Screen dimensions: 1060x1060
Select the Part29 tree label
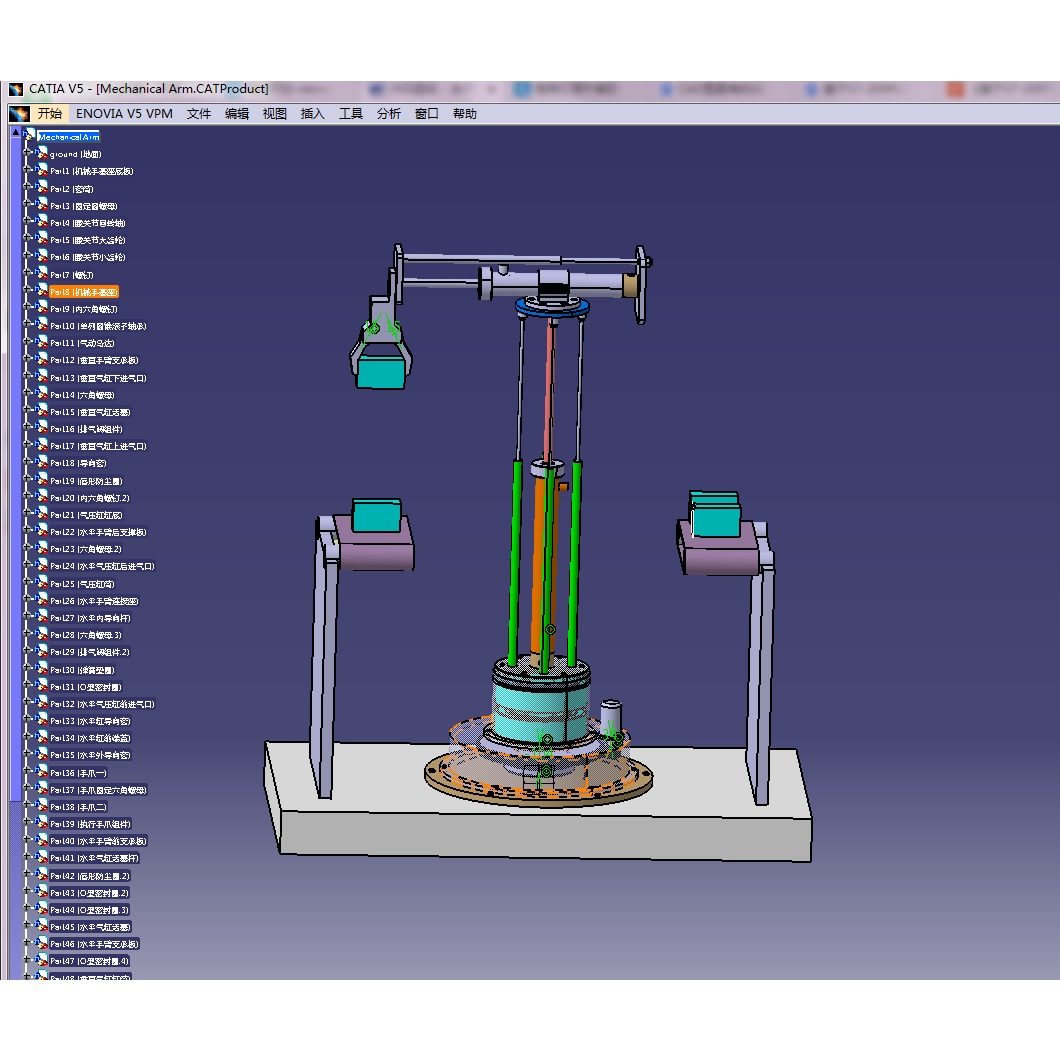pyautogui.click(x=90, y=652)
